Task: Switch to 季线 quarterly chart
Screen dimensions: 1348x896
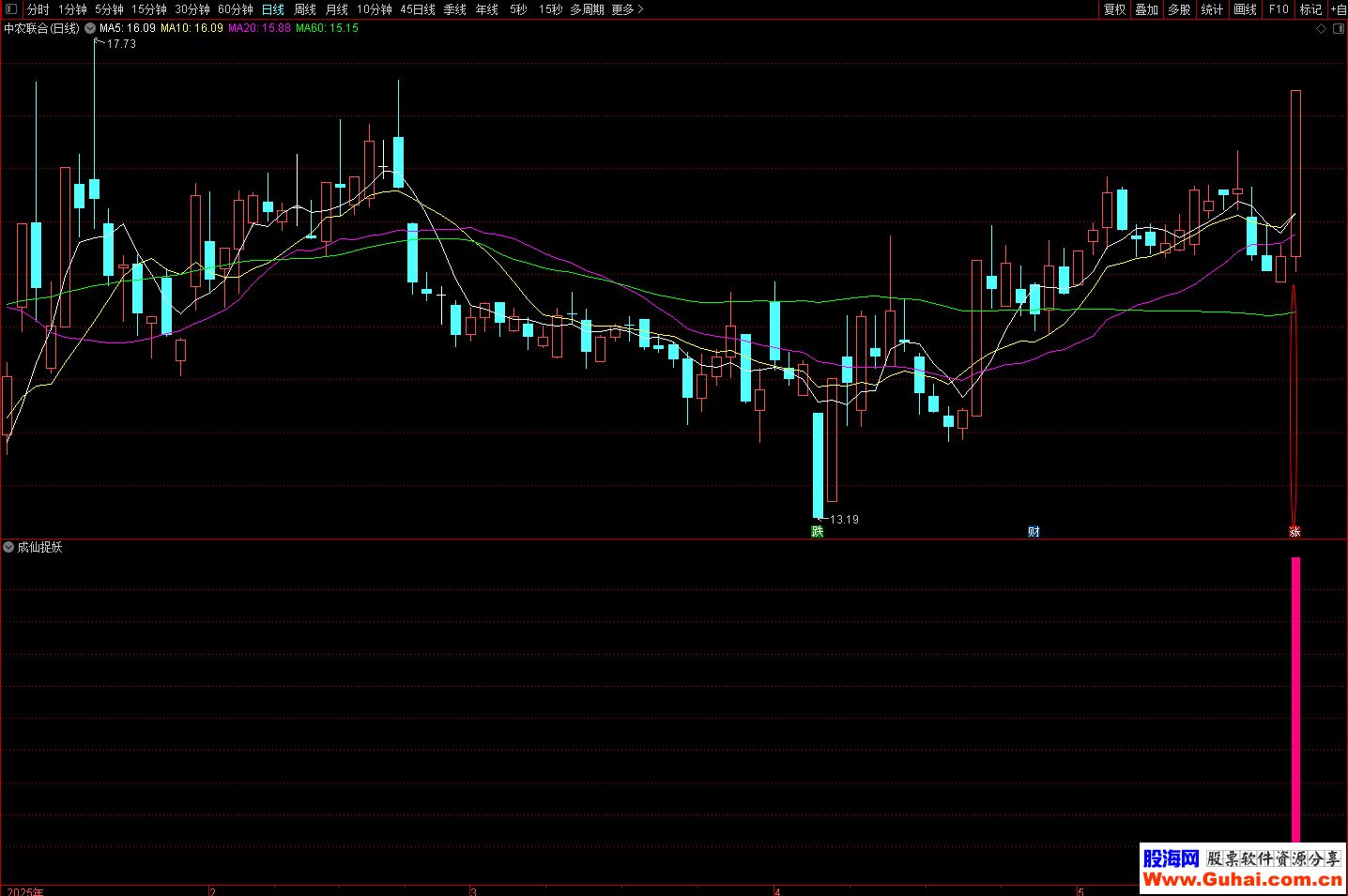Action: pyautogui.click(x=455, y=9)
